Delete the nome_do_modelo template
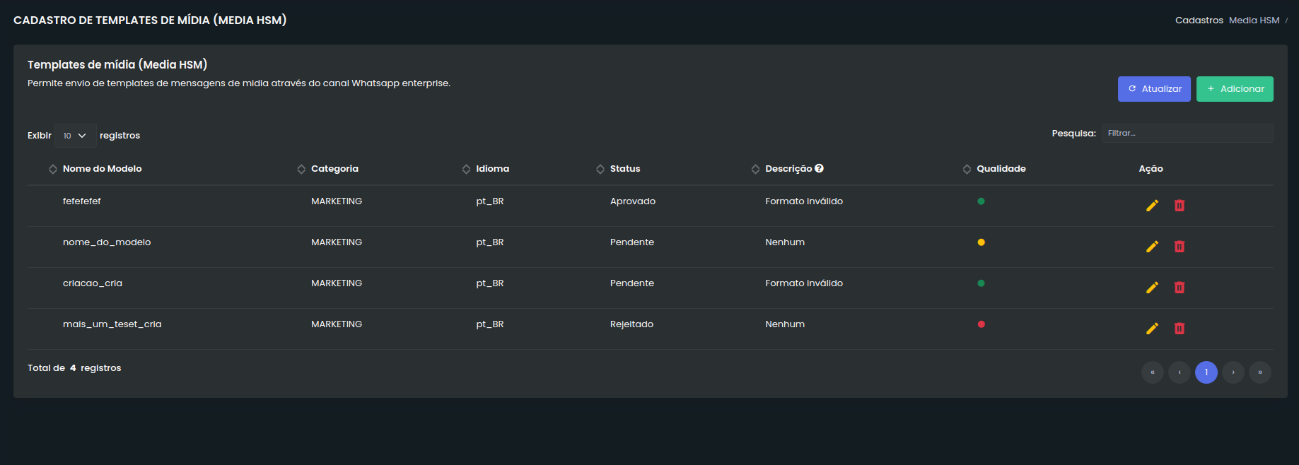Image resolution: width=1299 pixels, height=465 pixels. tap(1179, 246)
